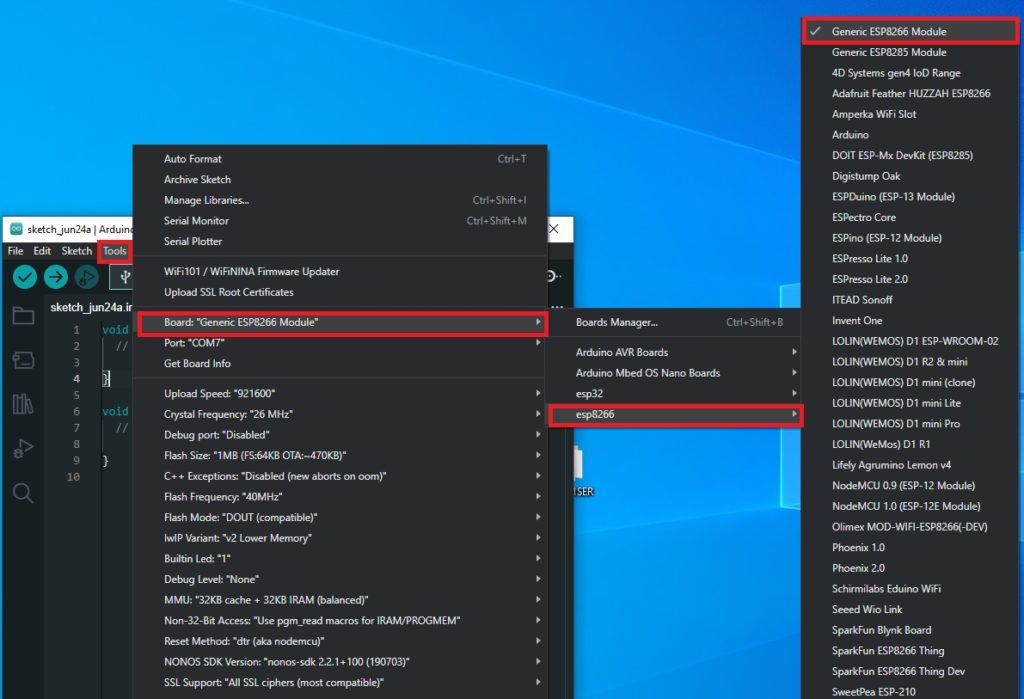Open the Sketchbook folder icon in sidebar
1024x699 pixels.
[22, 317]
